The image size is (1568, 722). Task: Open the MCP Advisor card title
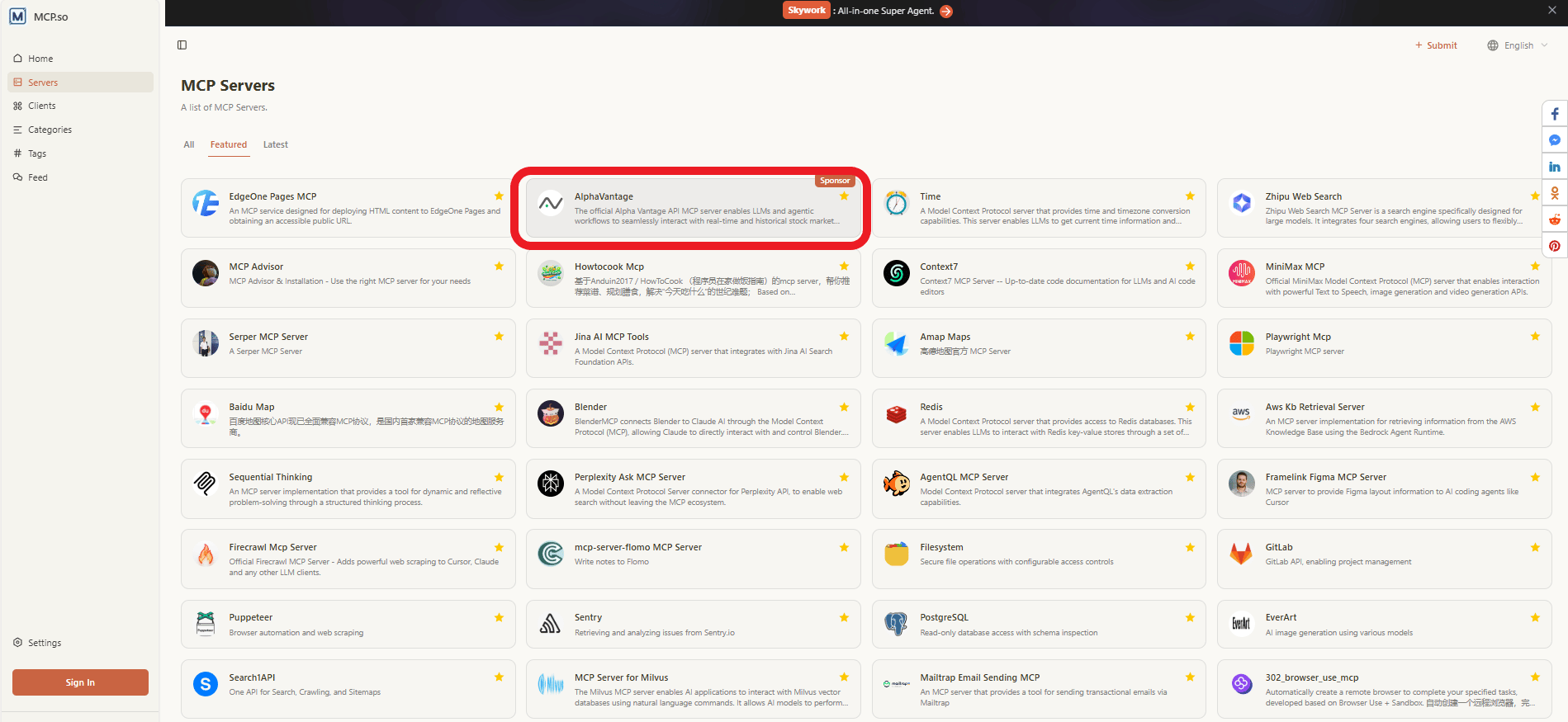(x=256, y=267)
